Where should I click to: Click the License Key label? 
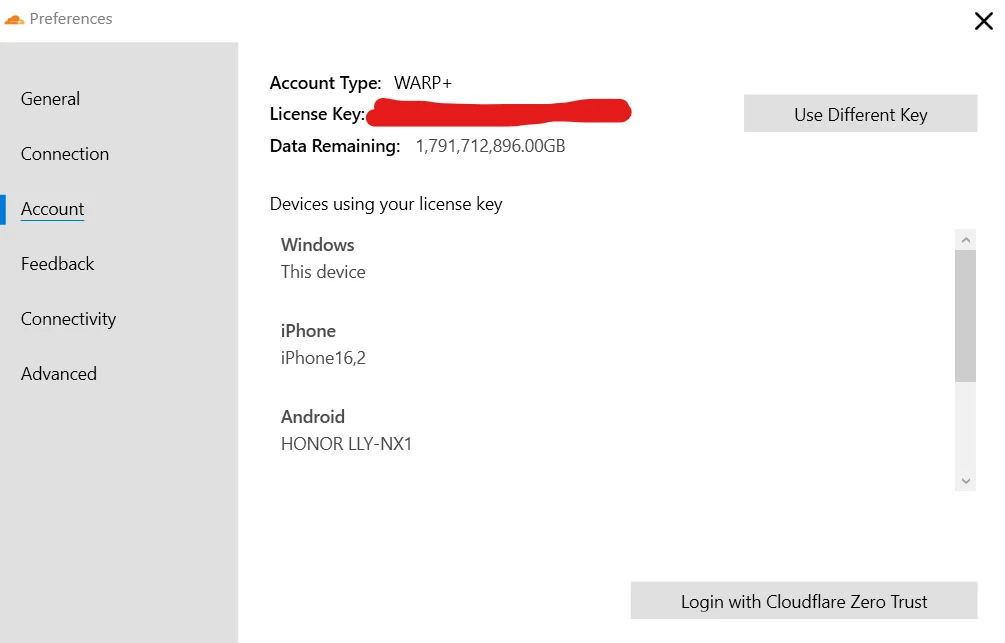(317, 114)
